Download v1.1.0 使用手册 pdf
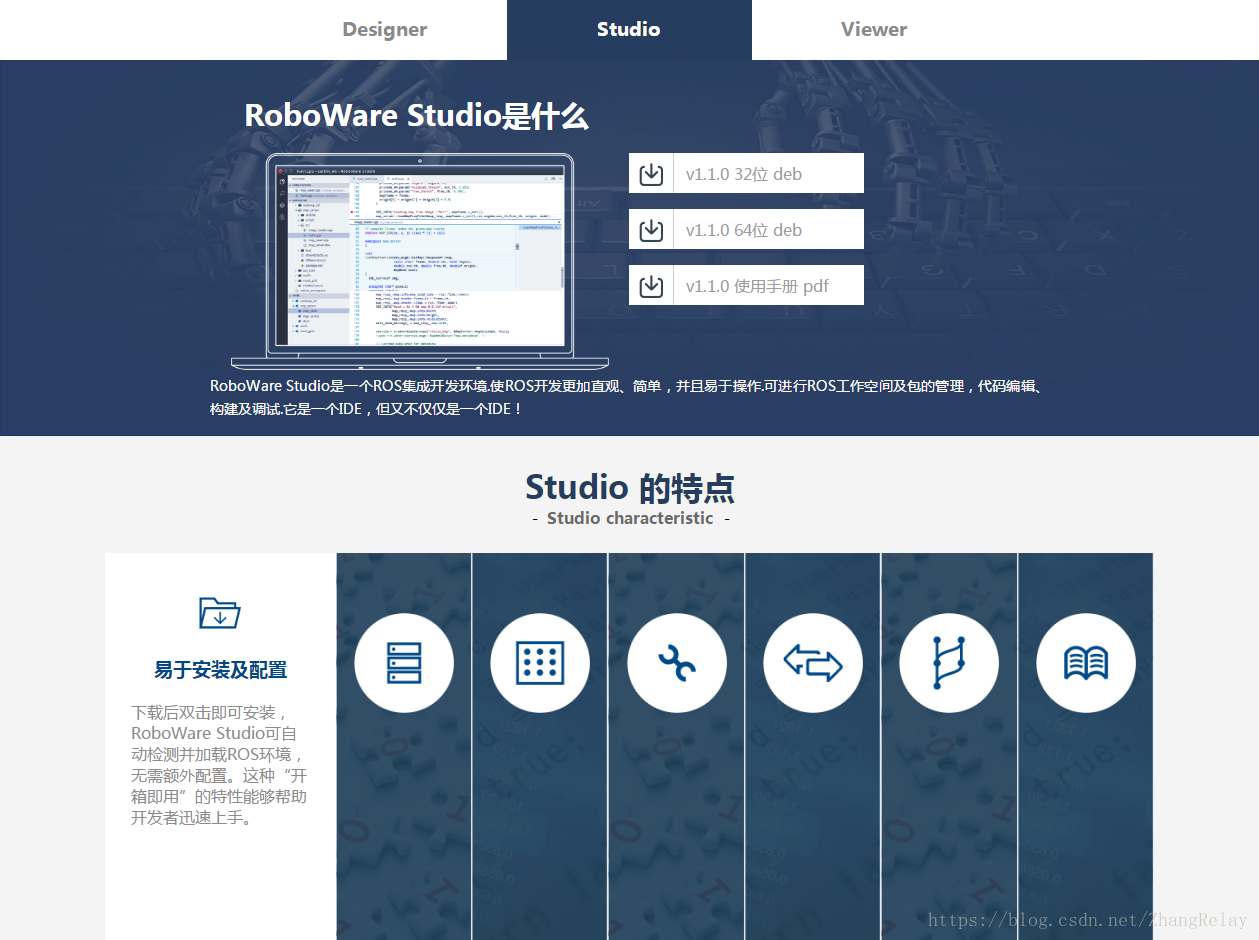The image size is (1259, 940). point(746,286)
